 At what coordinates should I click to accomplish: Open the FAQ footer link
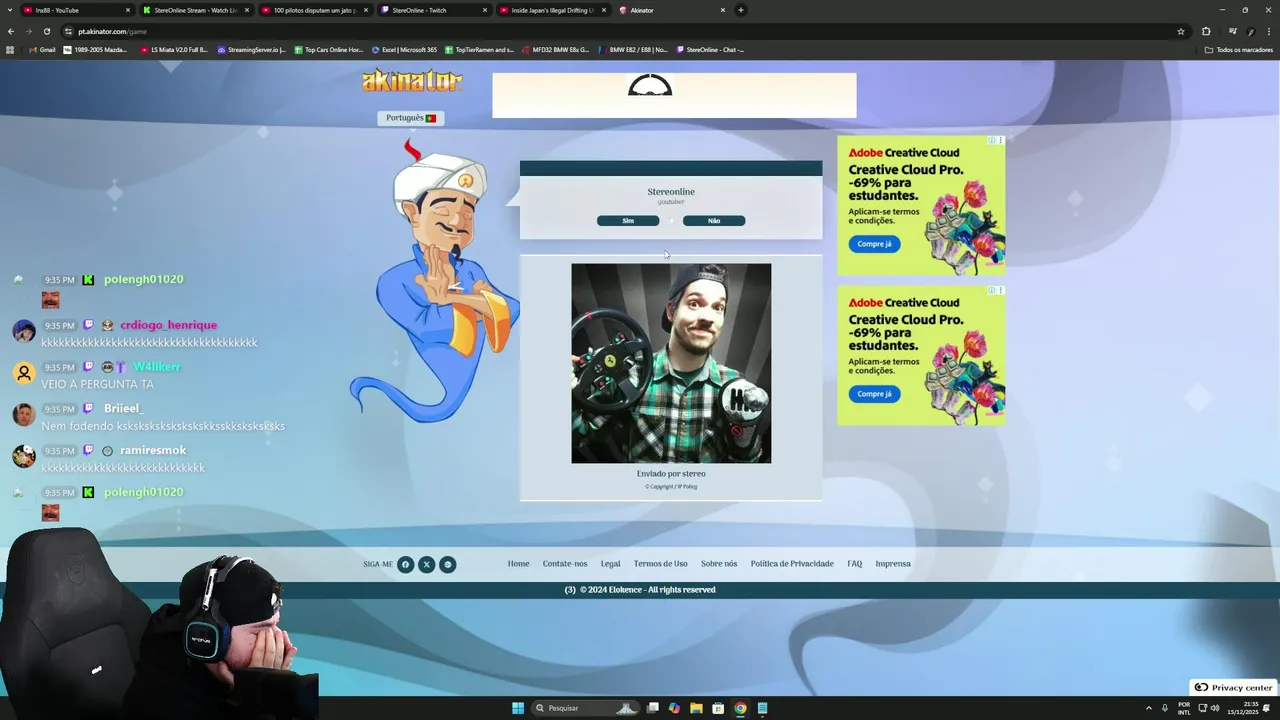pyautogui.click(x=854, y=564)
